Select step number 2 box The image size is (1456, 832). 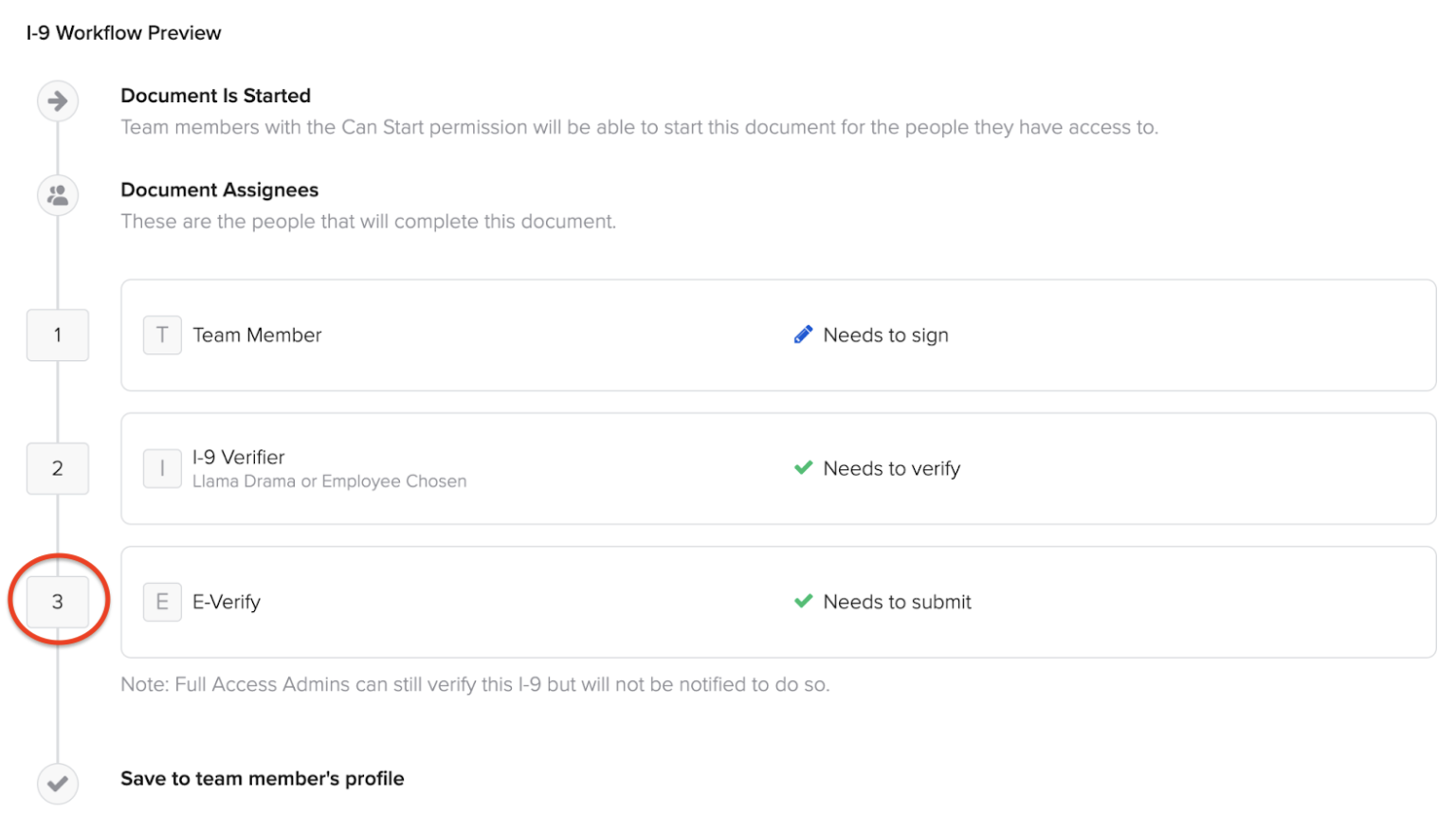tap(58, 469)
